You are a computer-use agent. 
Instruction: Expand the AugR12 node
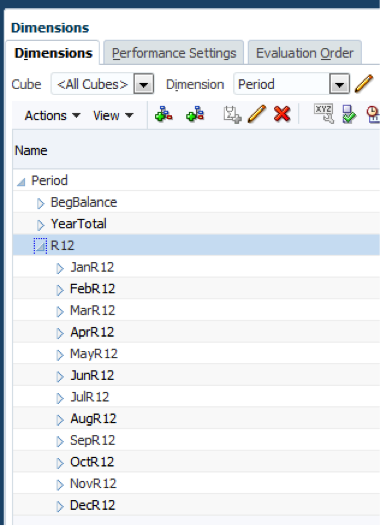pos(60,420)
